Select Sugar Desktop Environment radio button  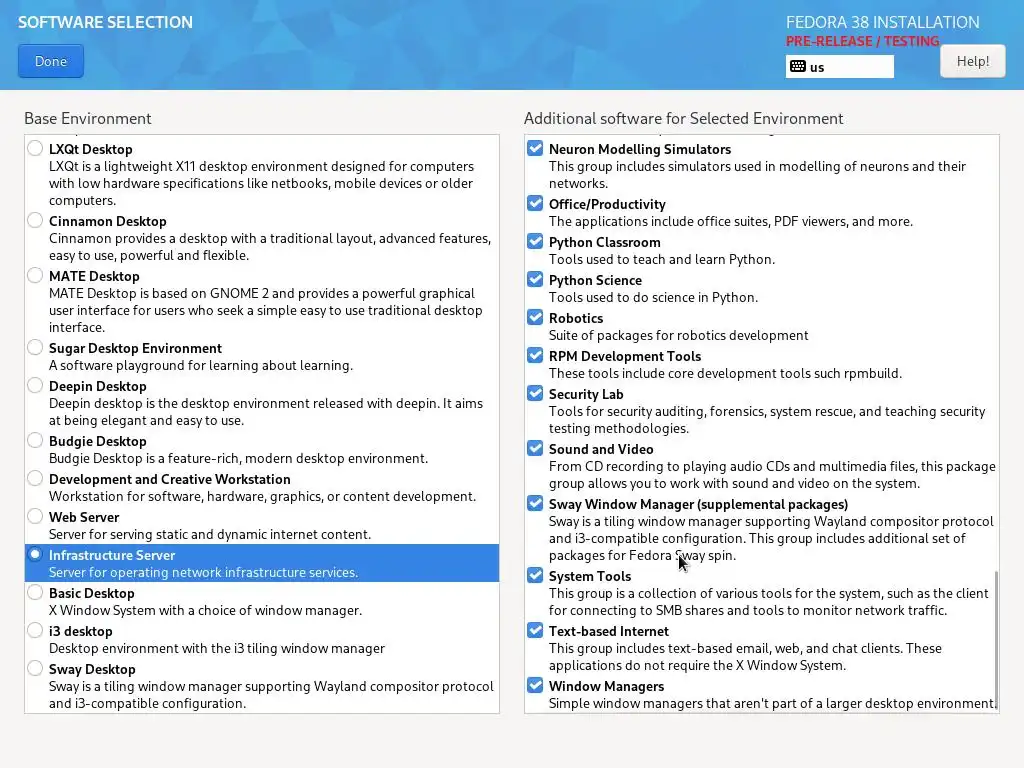(x=35, y=347)
